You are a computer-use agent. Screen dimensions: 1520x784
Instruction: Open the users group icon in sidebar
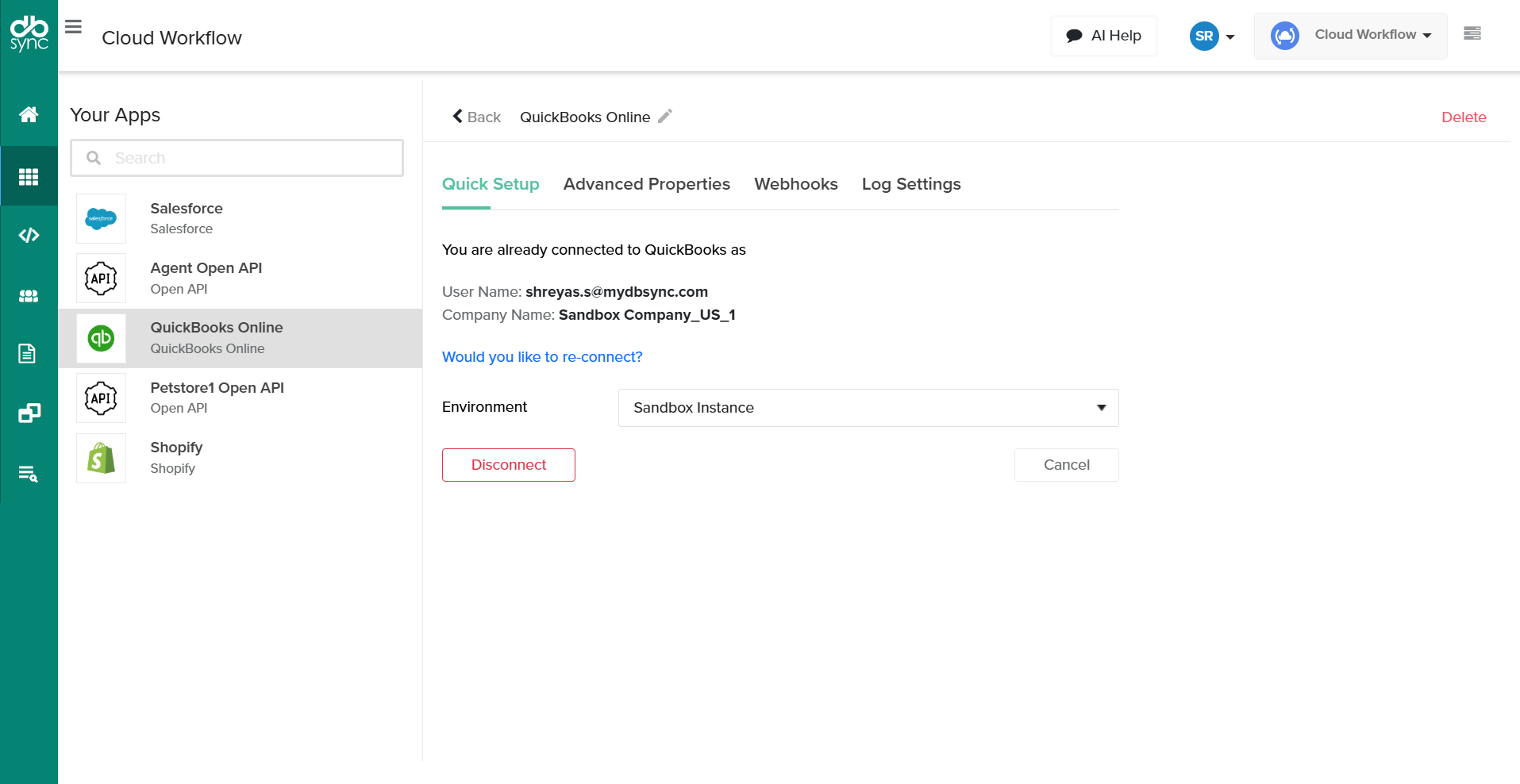[29, 296]
